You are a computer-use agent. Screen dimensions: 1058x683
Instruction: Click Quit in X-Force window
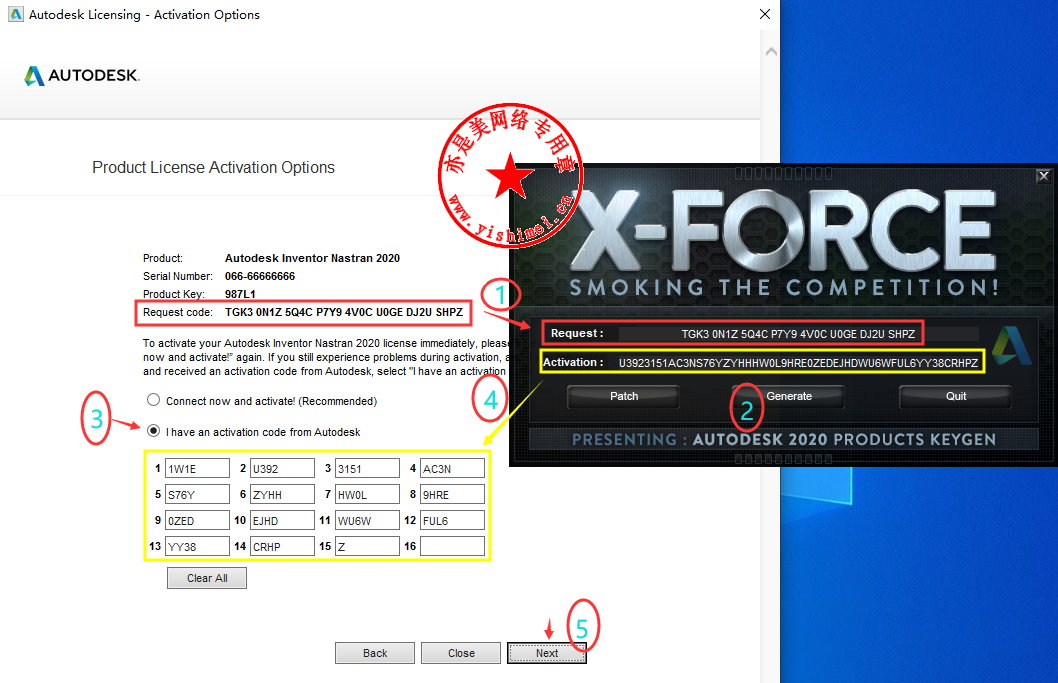tap(955, 396)
